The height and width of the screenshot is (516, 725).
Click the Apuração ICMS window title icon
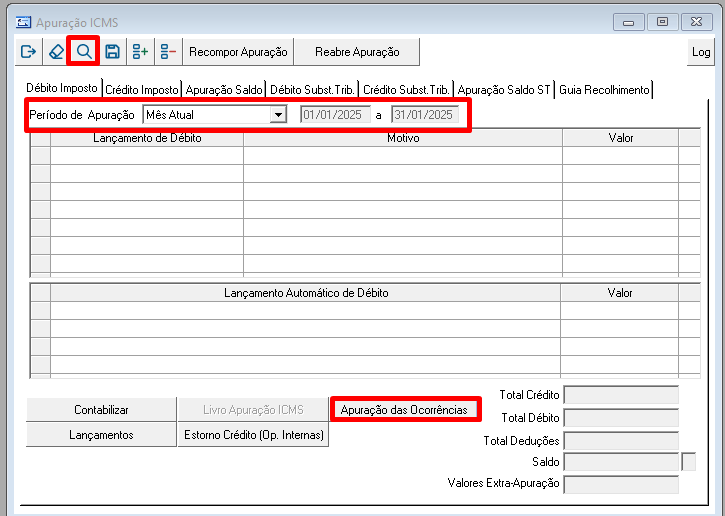(x=23, y=21)
